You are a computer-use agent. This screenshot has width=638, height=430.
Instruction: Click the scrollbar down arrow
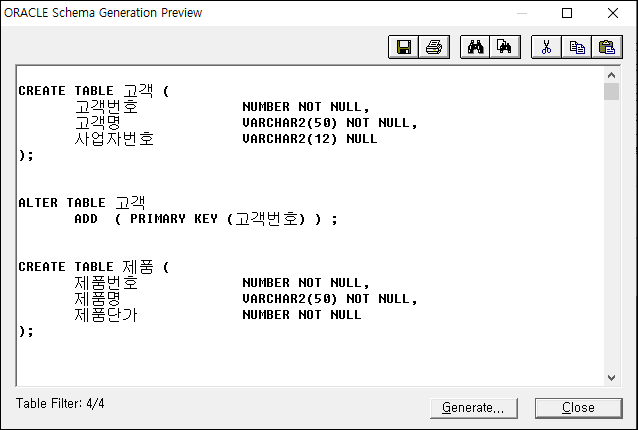pos(611,378)
